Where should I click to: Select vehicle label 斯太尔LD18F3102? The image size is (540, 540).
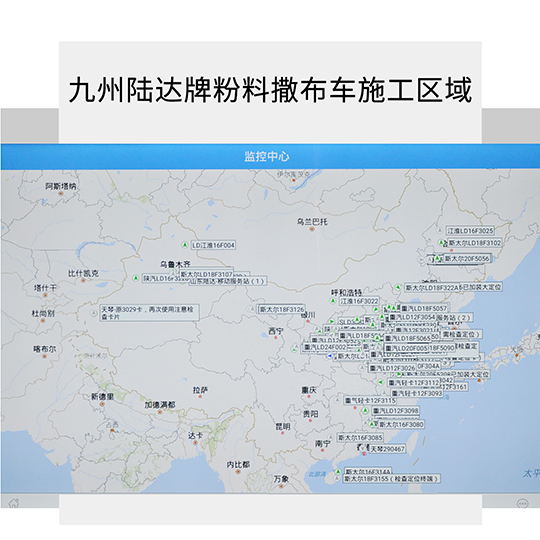coord(474,243)
